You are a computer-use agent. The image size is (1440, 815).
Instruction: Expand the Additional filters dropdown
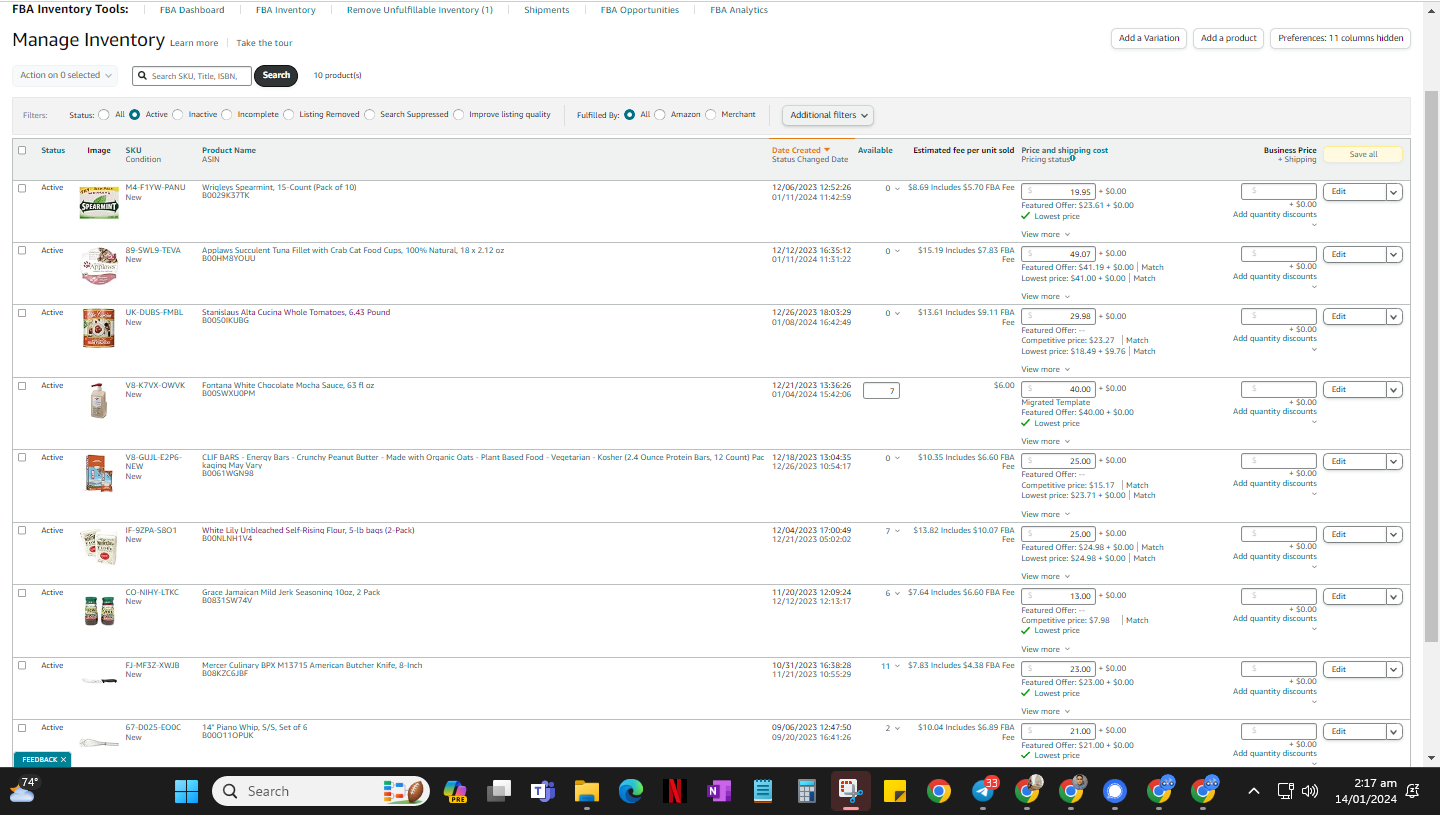click(x=827, y=115)
